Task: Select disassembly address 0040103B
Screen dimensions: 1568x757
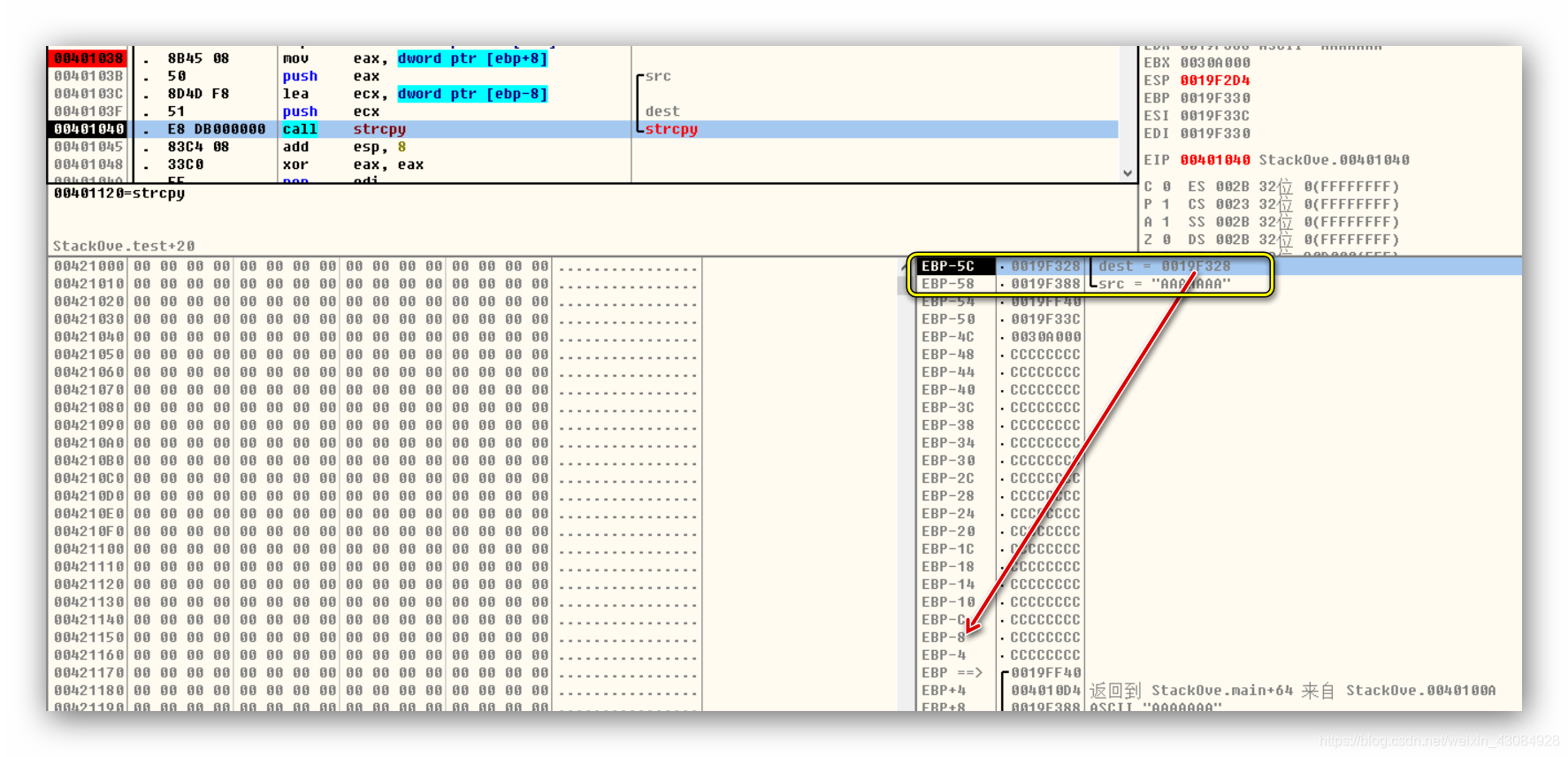Action: tap(88, 76)
